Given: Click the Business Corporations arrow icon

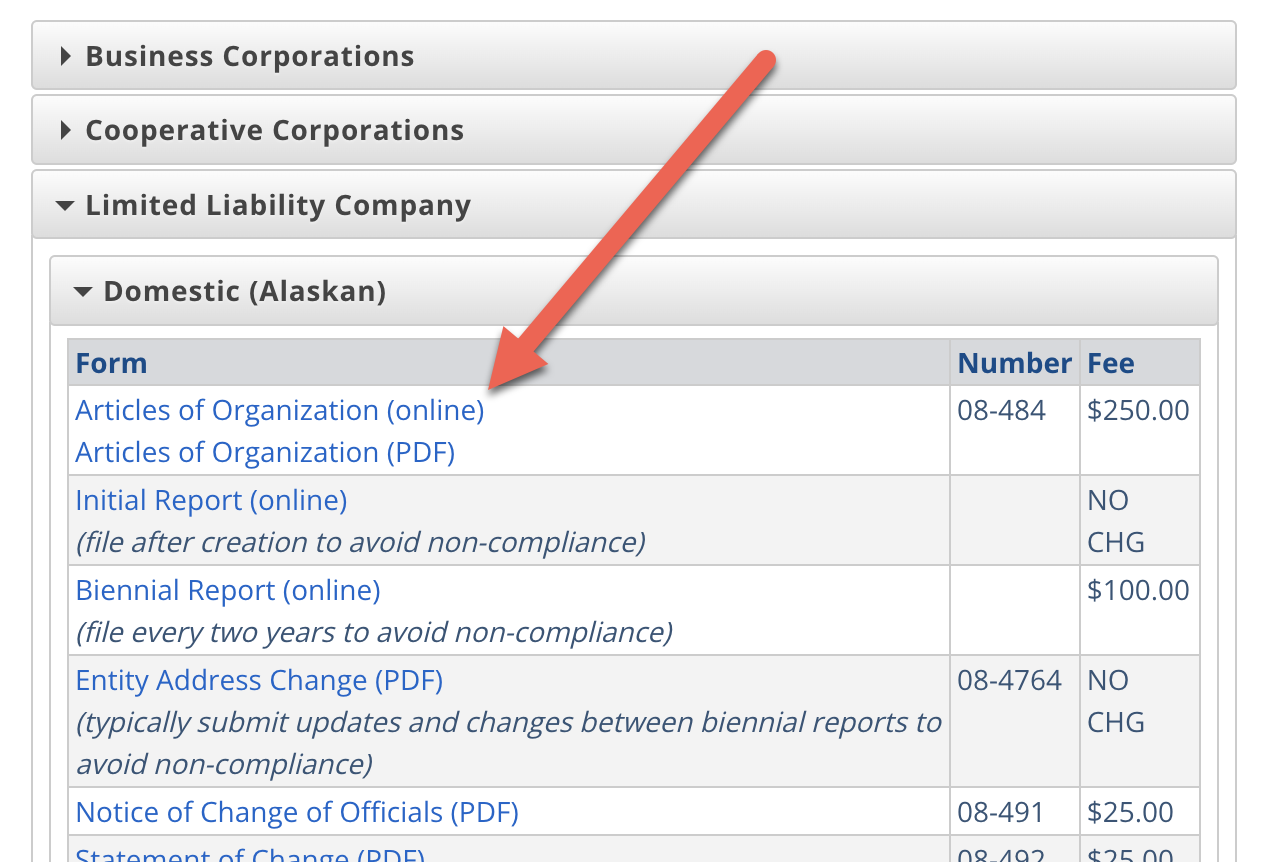Looking at the screenshot, I should (66, 56).
